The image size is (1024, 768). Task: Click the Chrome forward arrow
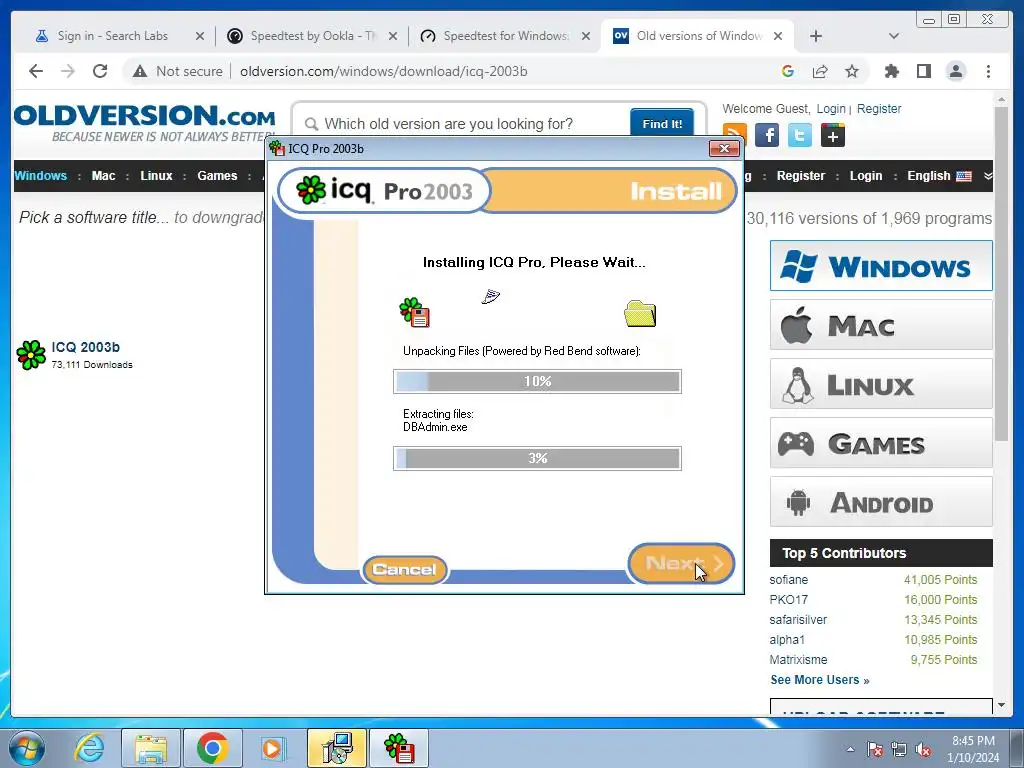[68, 71]
